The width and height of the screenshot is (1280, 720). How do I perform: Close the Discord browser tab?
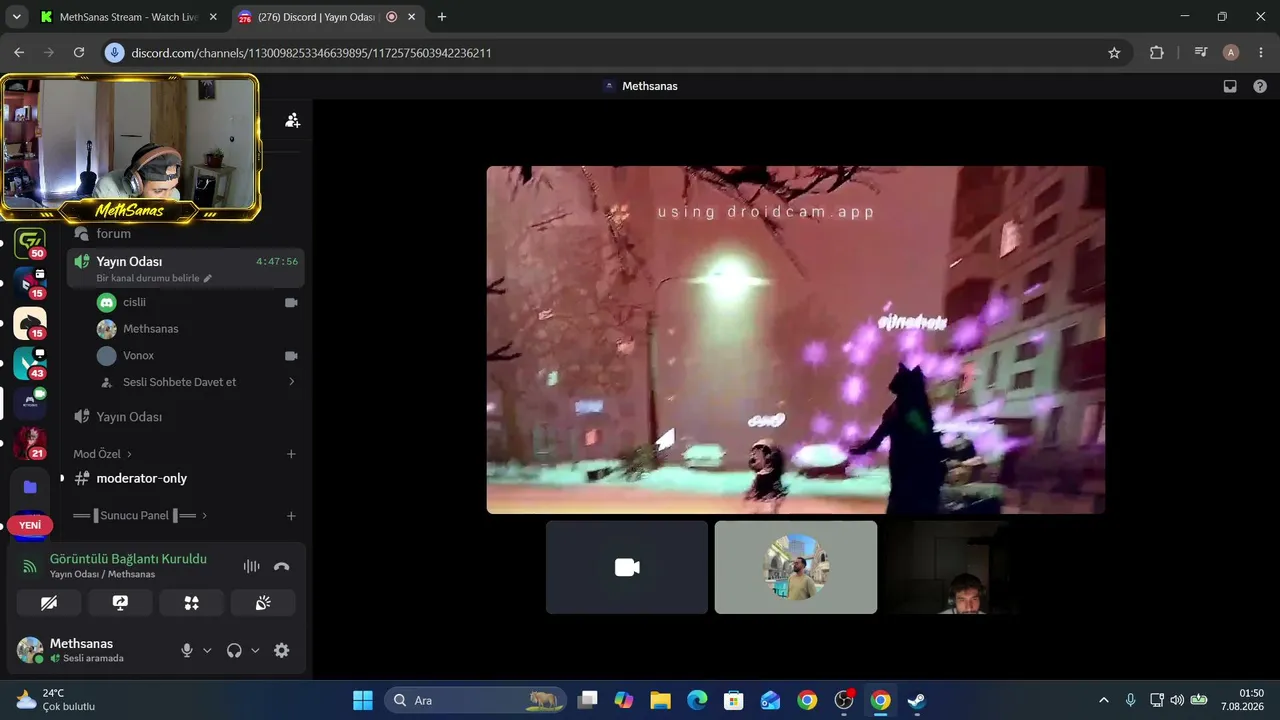click(x=411, y=17)
